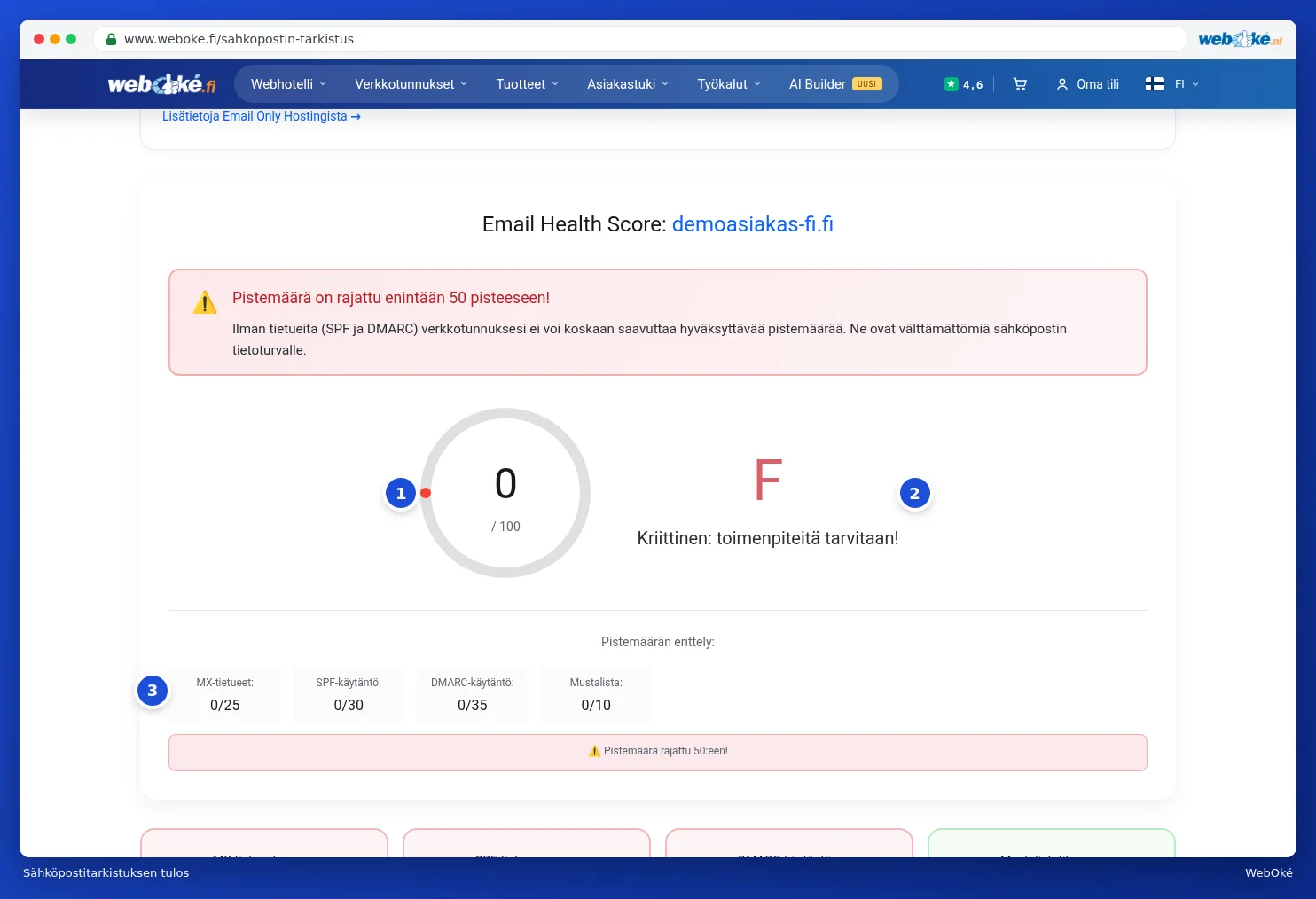
Task: Click the "Pistemäärän erittely:" label
Action: tap(658, 642)
